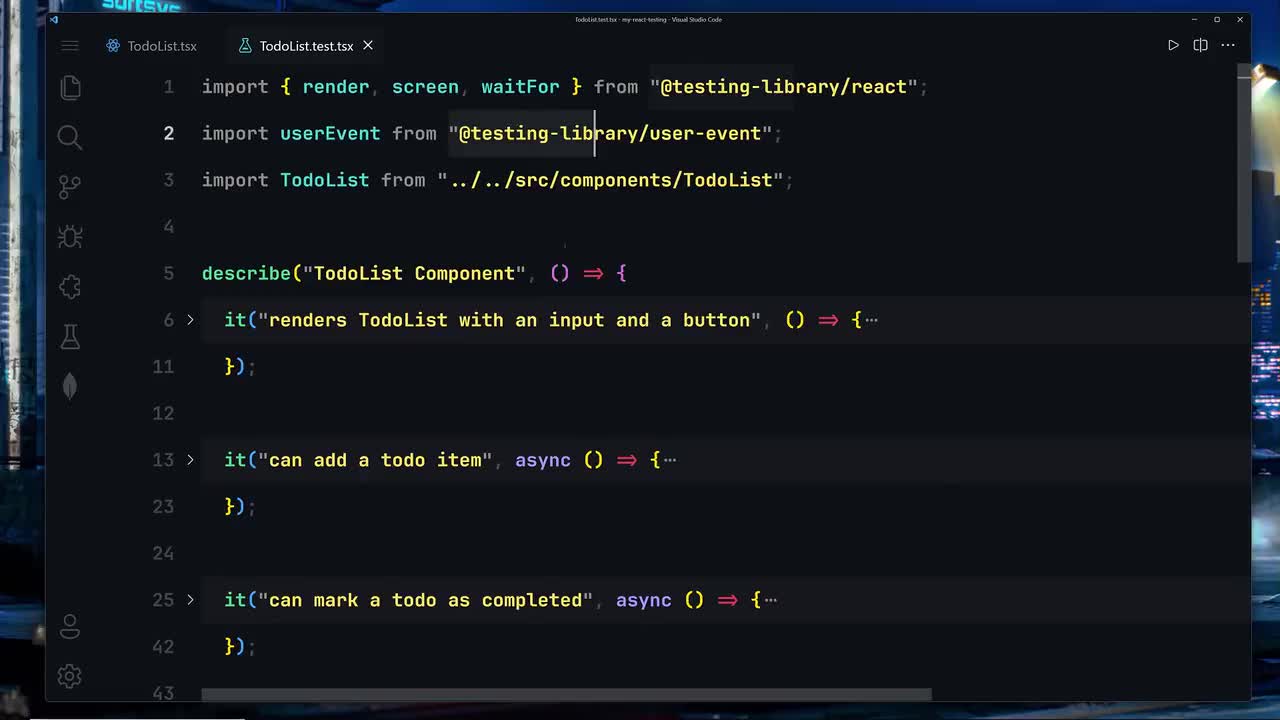Unfold ellipsis after 'can mark a todo as completed'

click(771, 600)
